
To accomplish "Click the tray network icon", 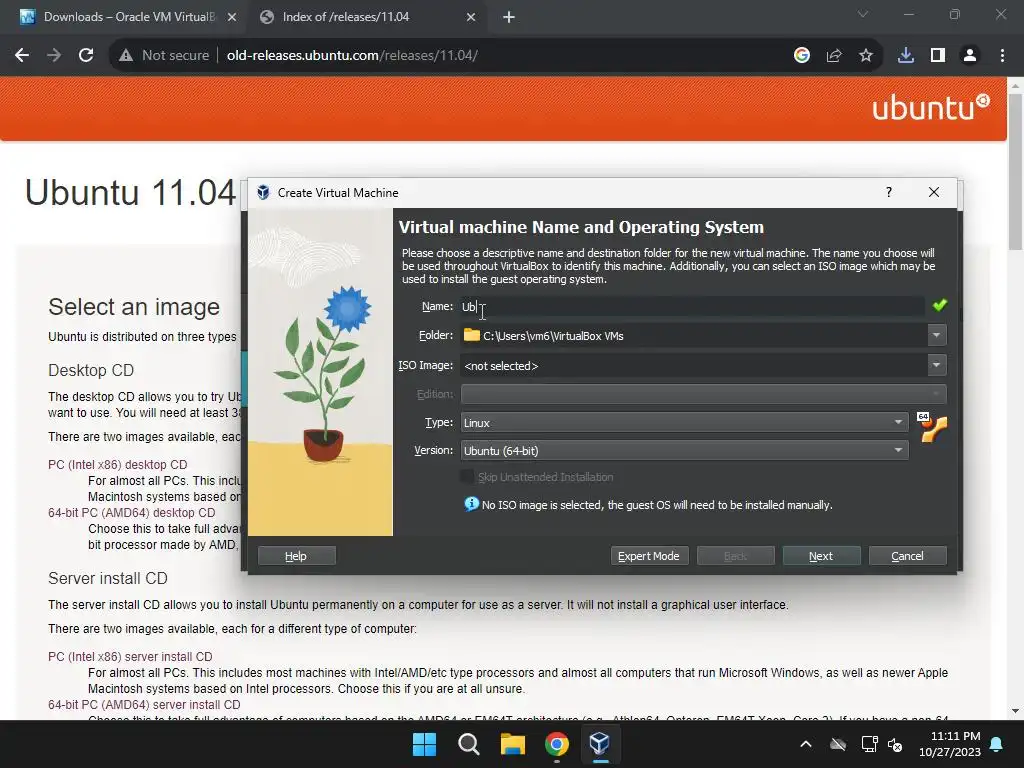I will pyautogui.click(x=869, y=744).
